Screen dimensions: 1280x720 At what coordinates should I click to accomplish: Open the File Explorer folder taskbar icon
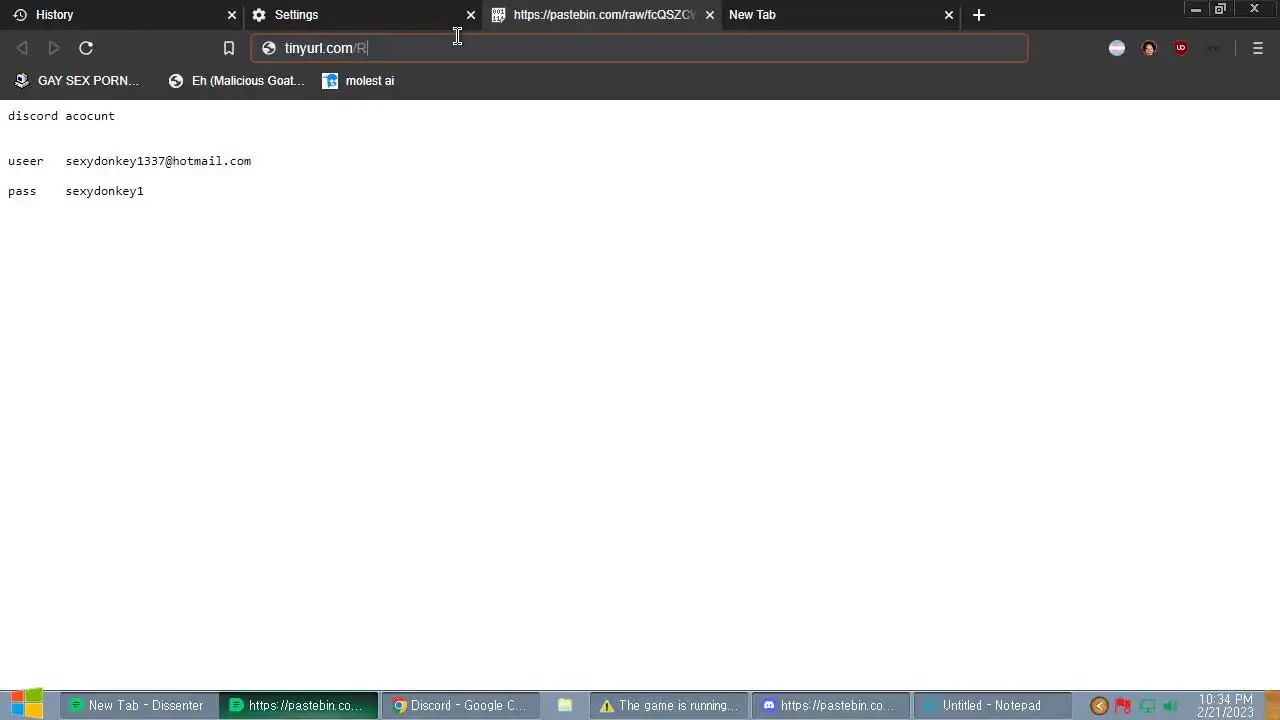coord(565,706)
